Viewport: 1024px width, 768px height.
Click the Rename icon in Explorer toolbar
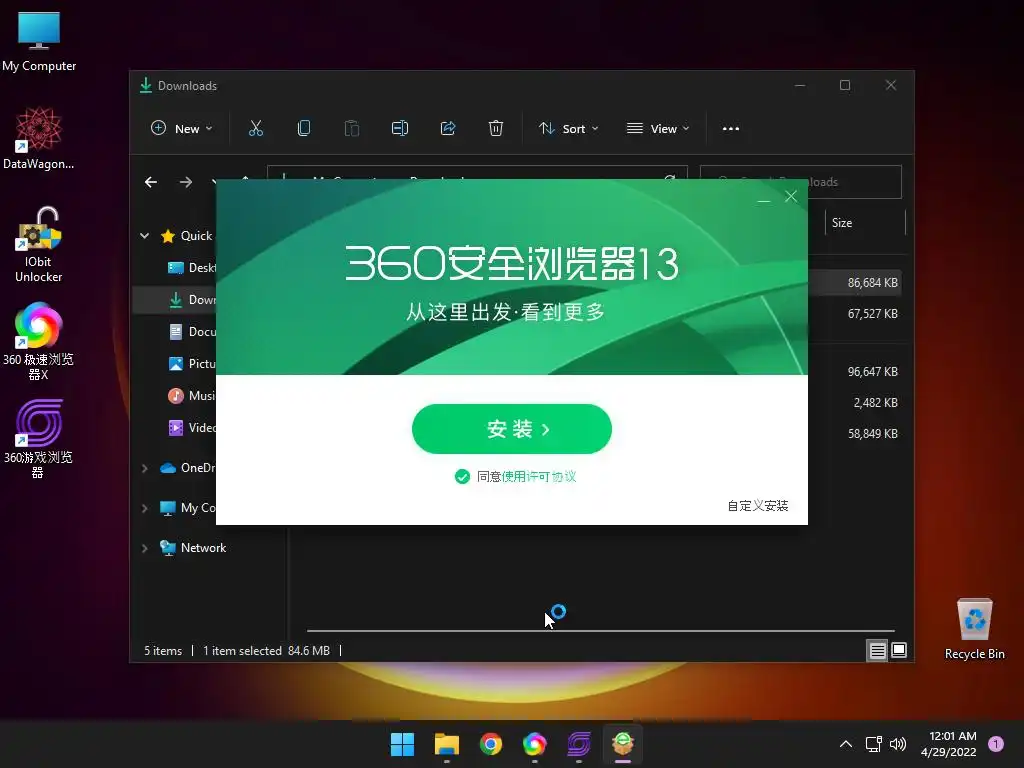400,129
